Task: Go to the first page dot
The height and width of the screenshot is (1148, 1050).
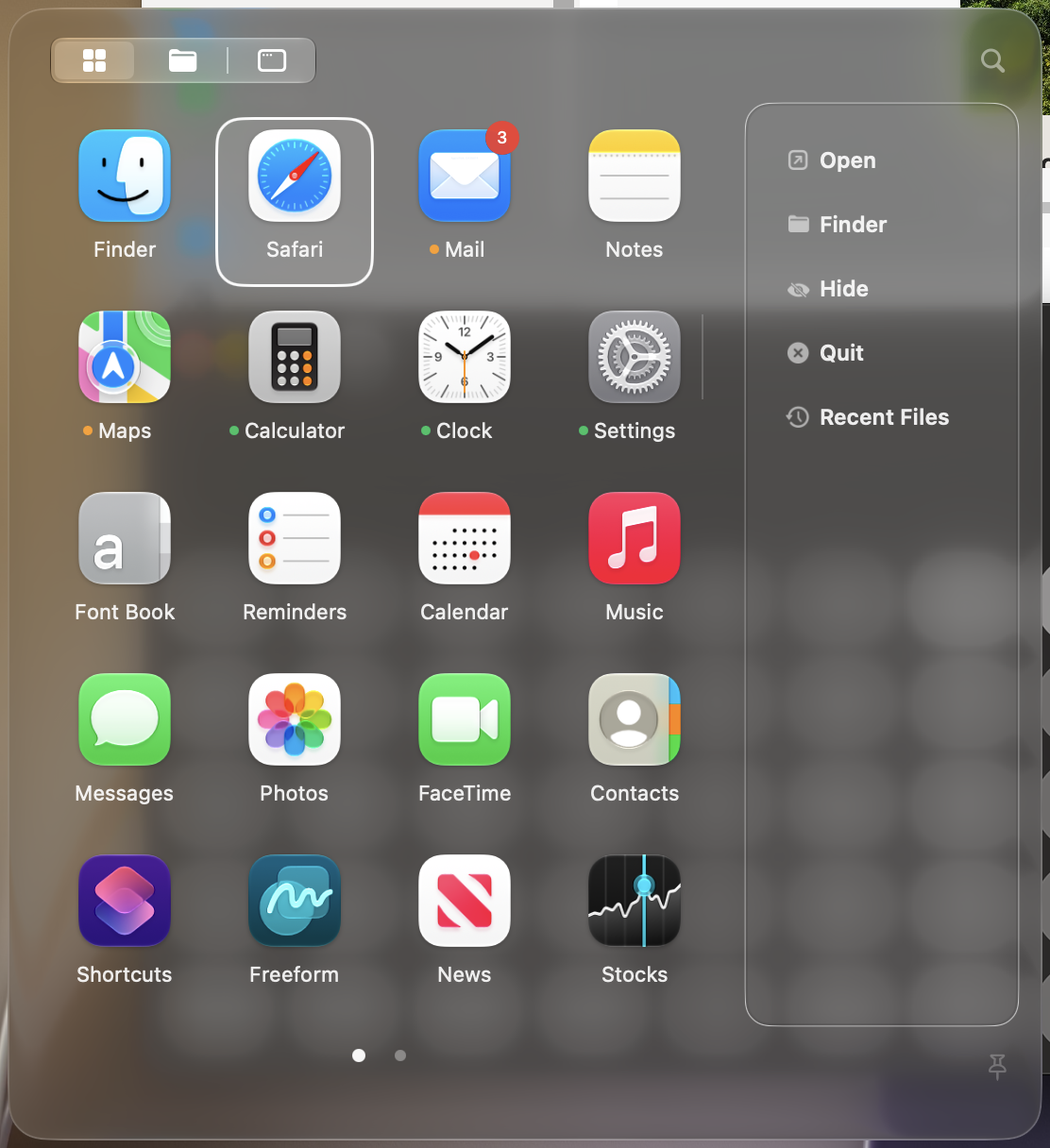Action: click(x=359, y=1055)
